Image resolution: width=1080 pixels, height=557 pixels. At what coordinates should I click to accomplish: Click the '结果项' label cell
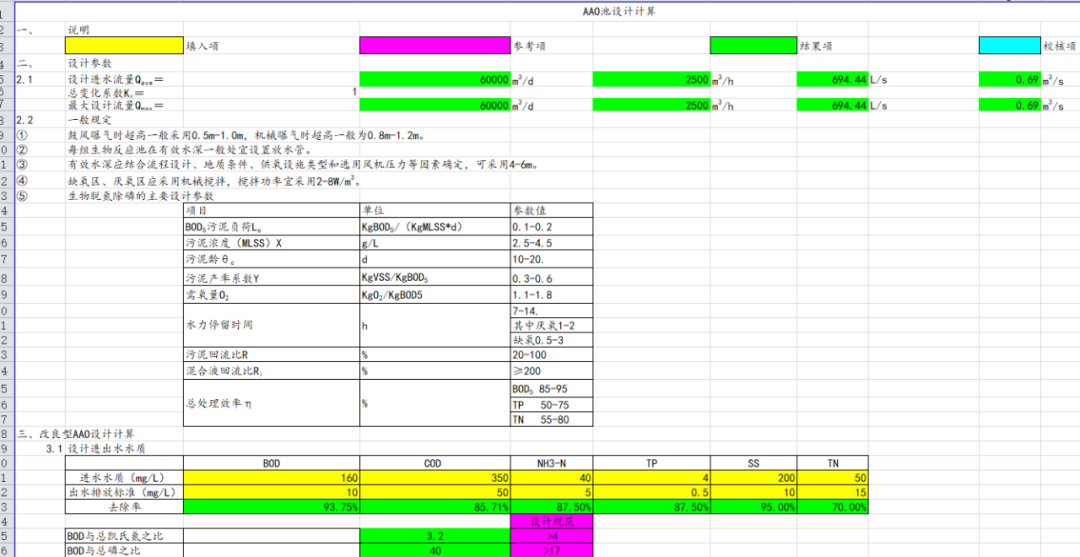click(815, 46)
